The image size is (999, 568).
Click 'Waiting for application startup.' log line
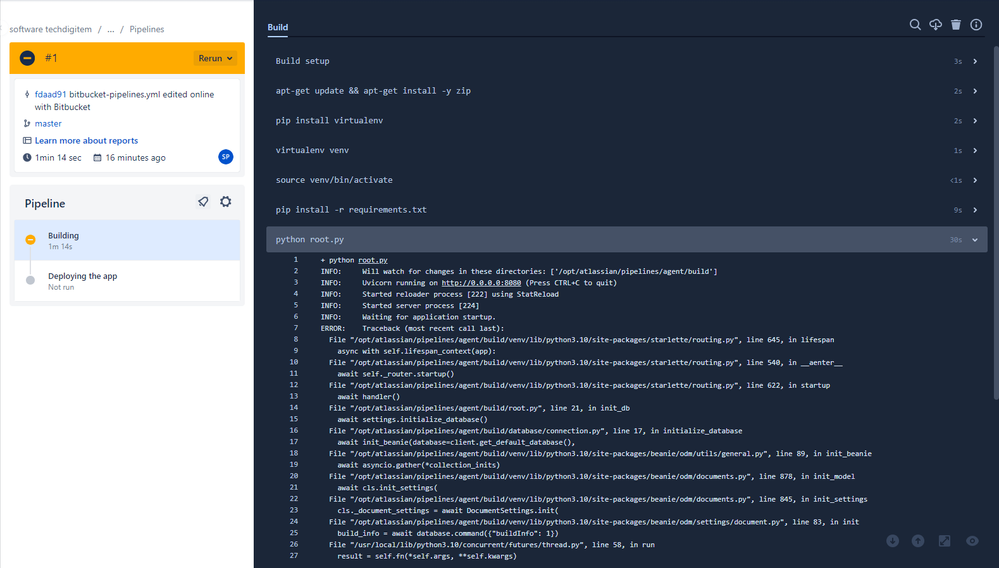[x=429, y=317]
